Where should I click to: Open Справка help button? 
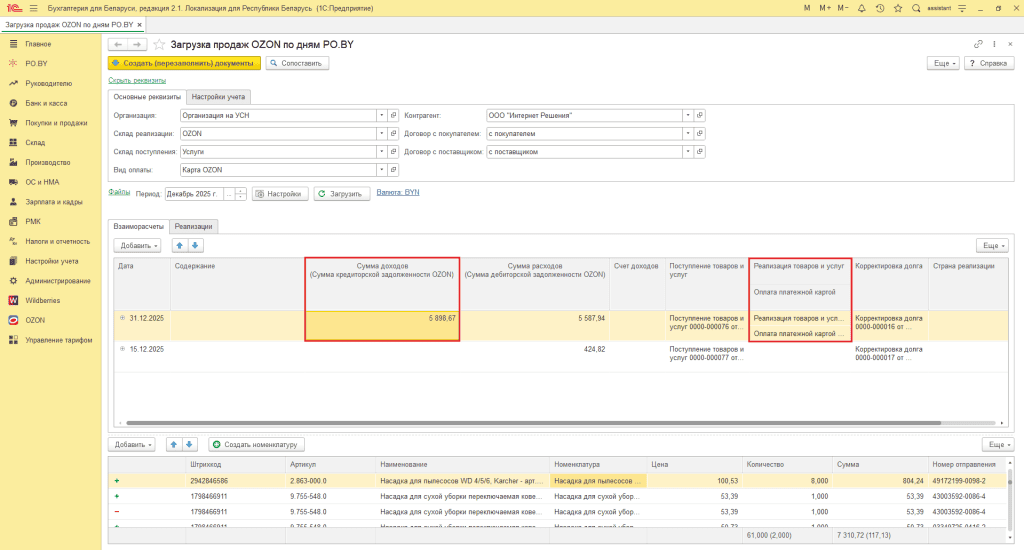[989, 63]
